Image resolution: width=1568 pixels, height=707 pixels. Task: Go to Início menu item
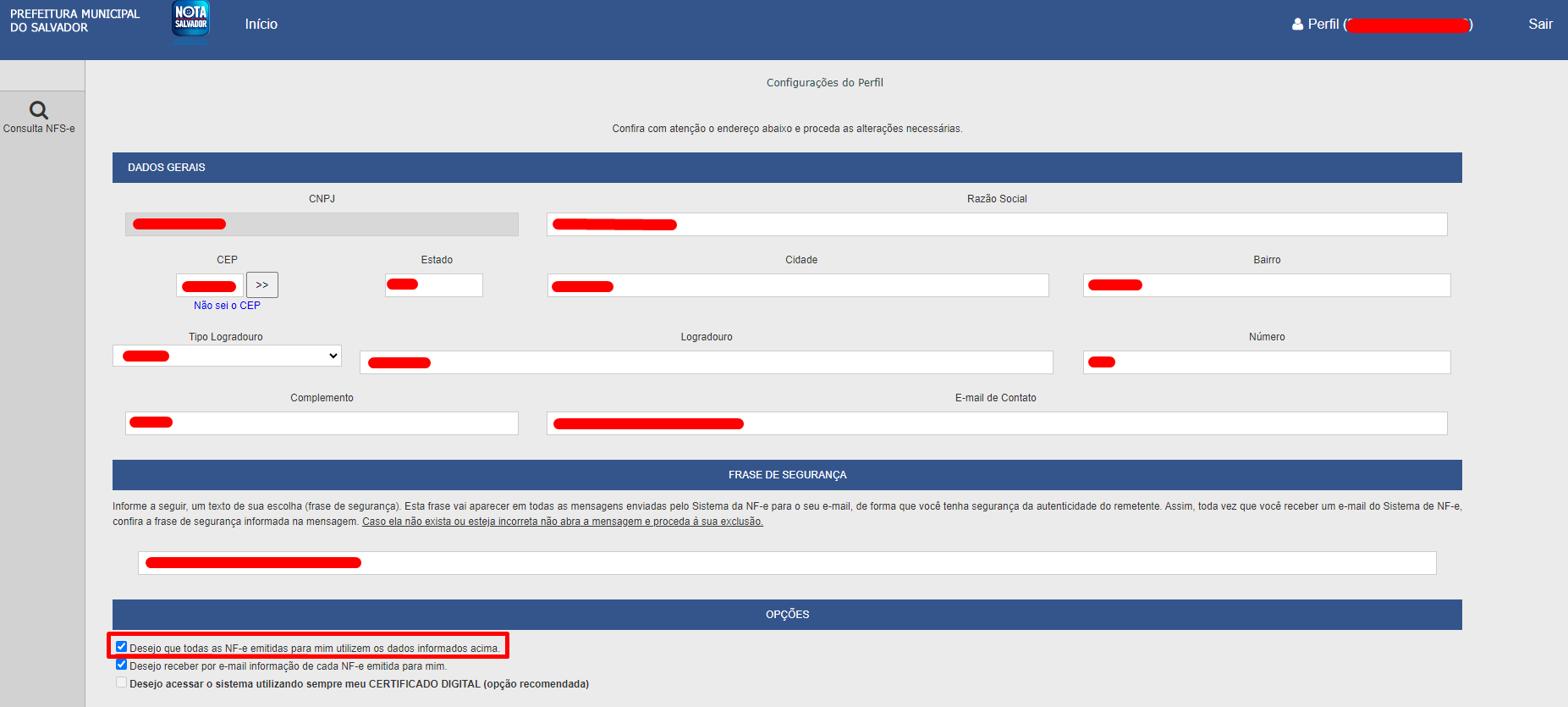click(x=261, y=25)
